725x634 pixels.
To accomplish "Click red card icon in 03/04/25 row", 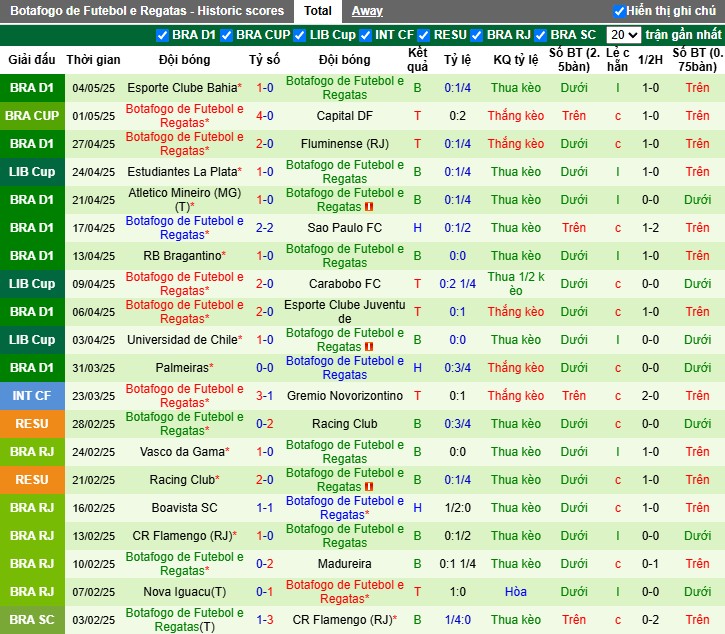I will 369,347.
